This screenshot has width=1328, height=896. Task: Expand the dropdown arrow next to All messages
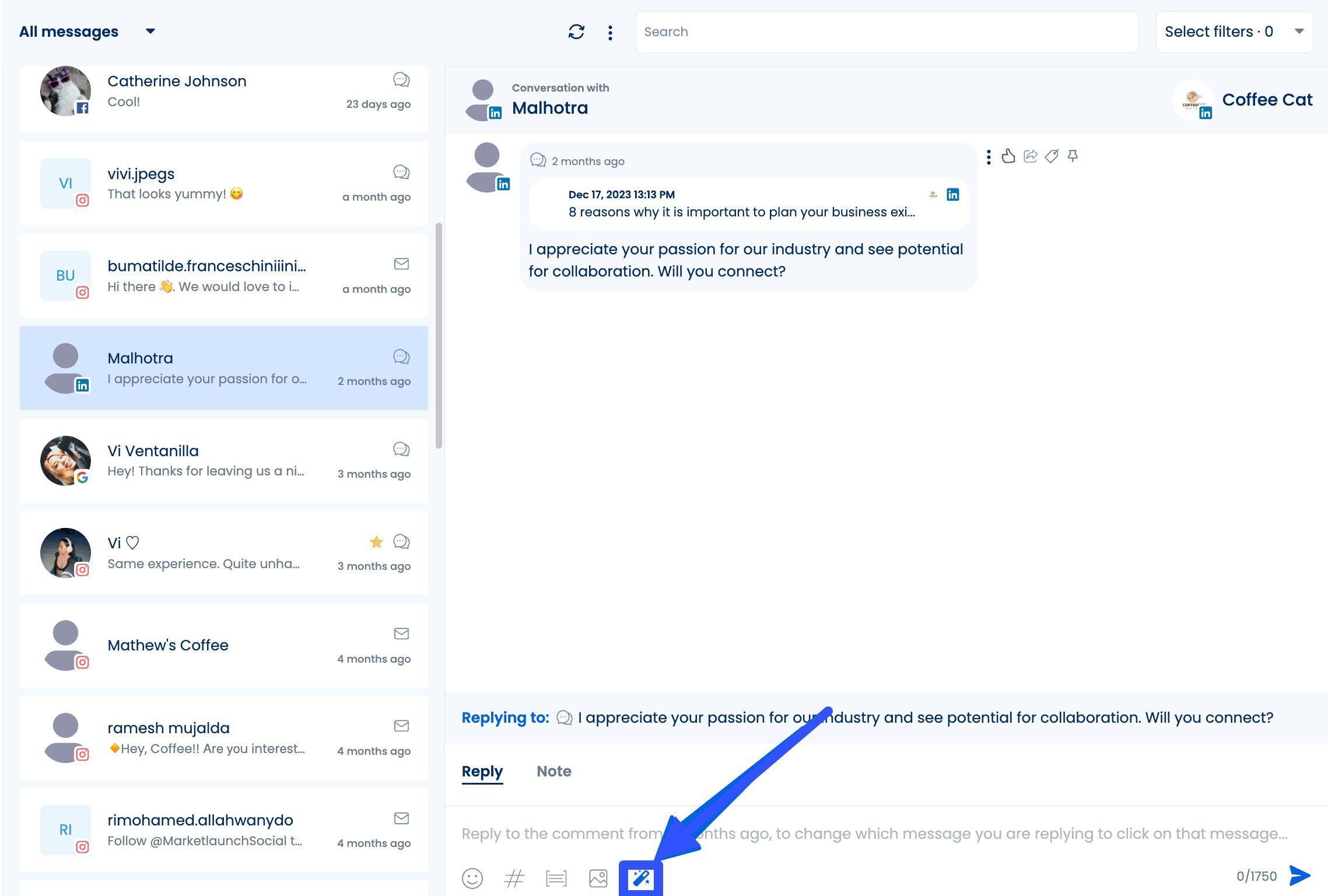tap(149, 32)
